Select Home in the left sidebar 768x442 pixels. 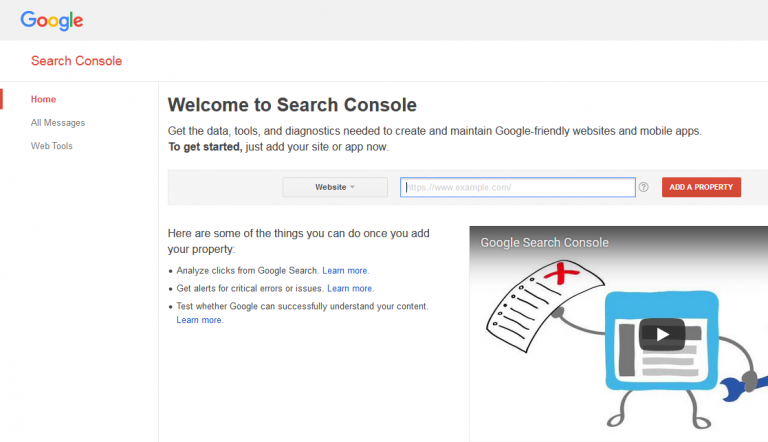coord(43,99)
